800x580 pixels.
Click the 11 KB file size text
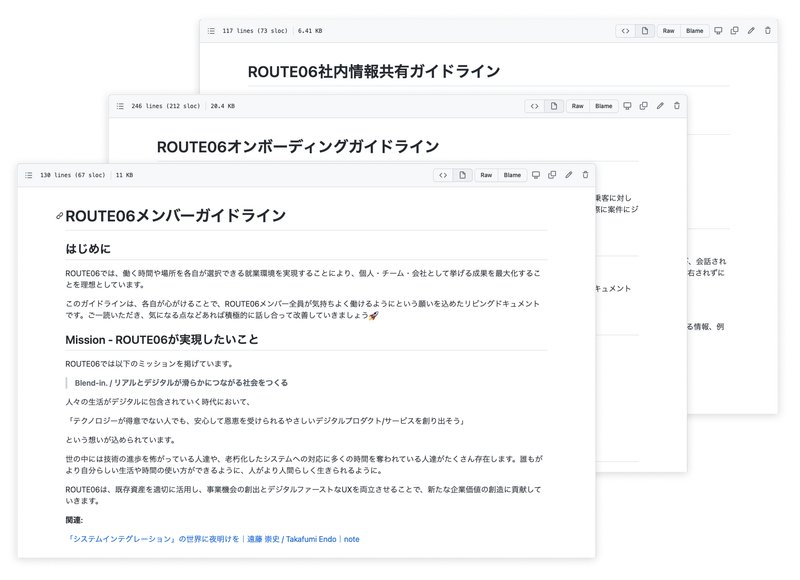click(x=124, y=175)
